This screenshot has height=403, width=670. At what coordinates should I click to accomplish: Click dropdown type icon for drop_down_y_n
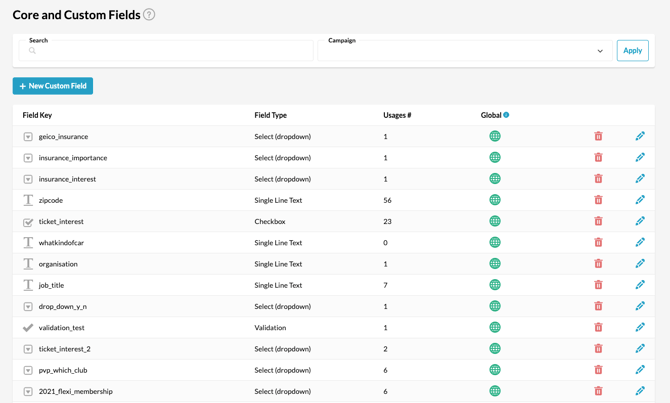point(28,307)
